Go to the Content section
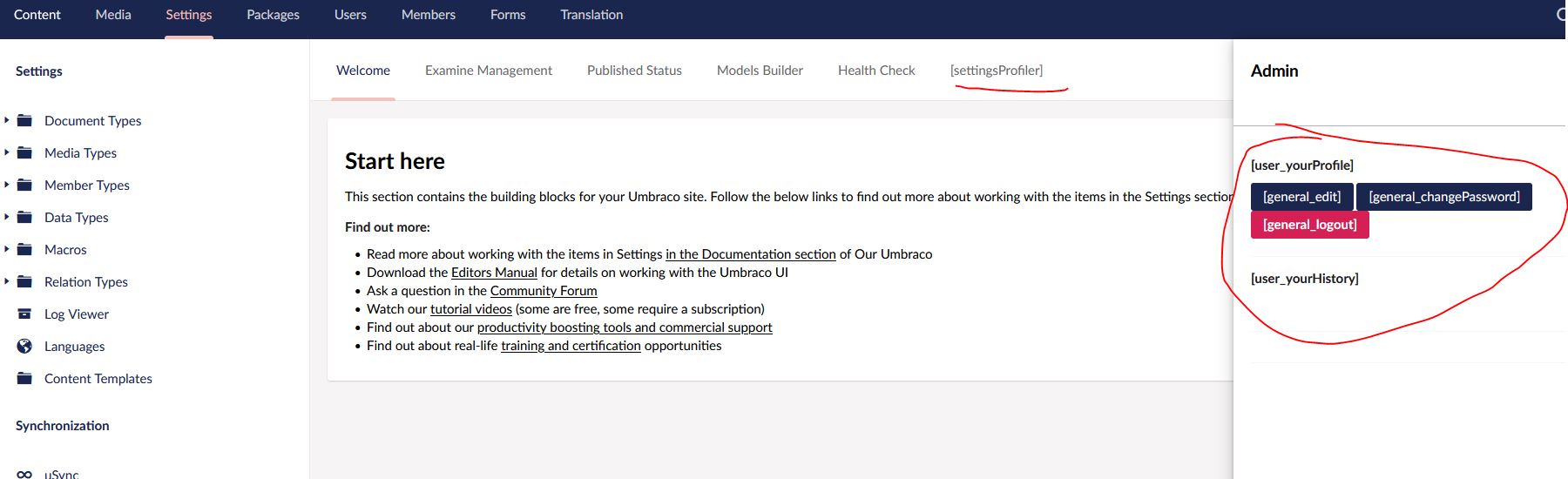The width and height of the screenshot is (1568, 479). point(37,15)
